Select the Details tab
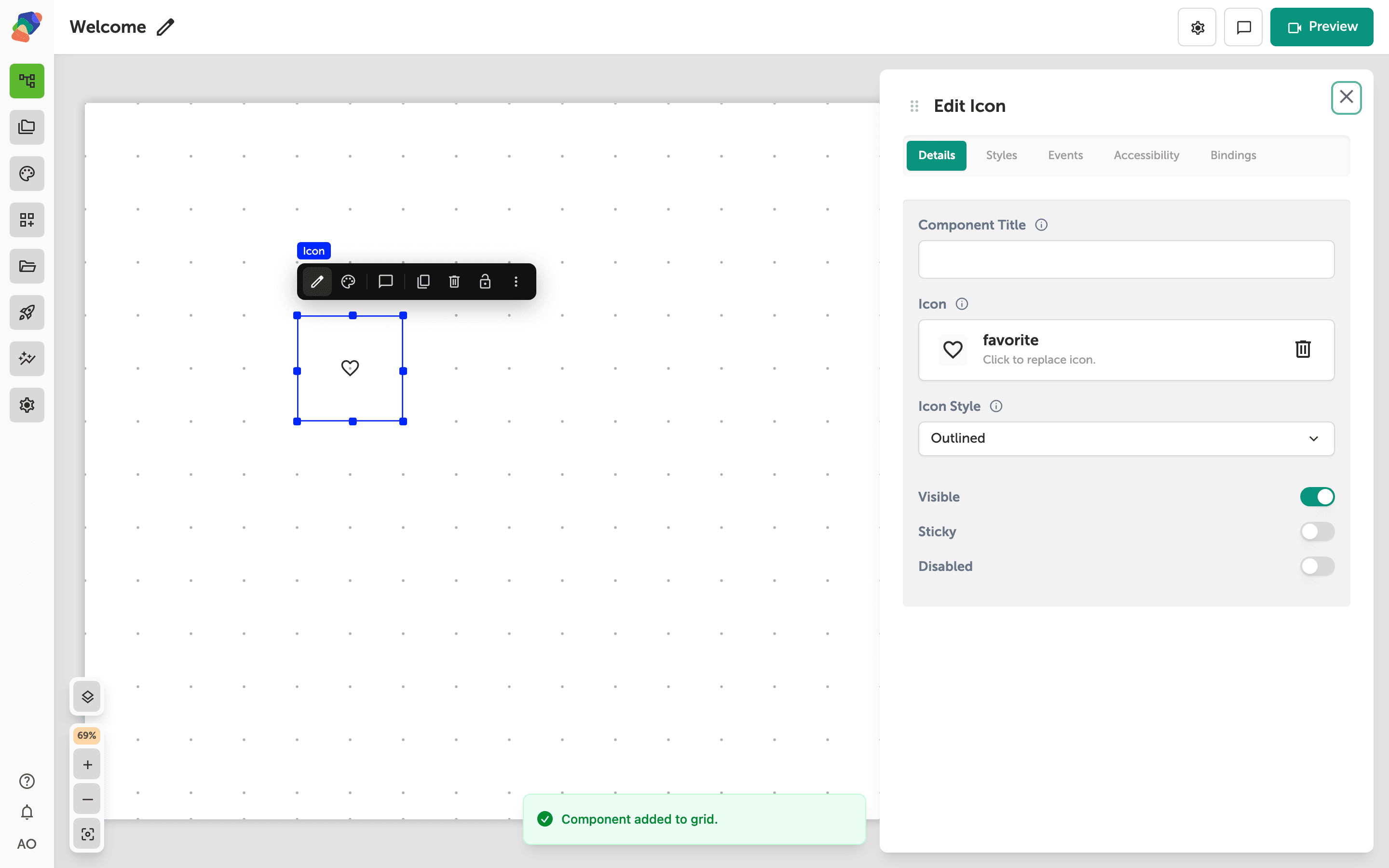This screenshot has height=868, width=1389. (x=936, y=155)
